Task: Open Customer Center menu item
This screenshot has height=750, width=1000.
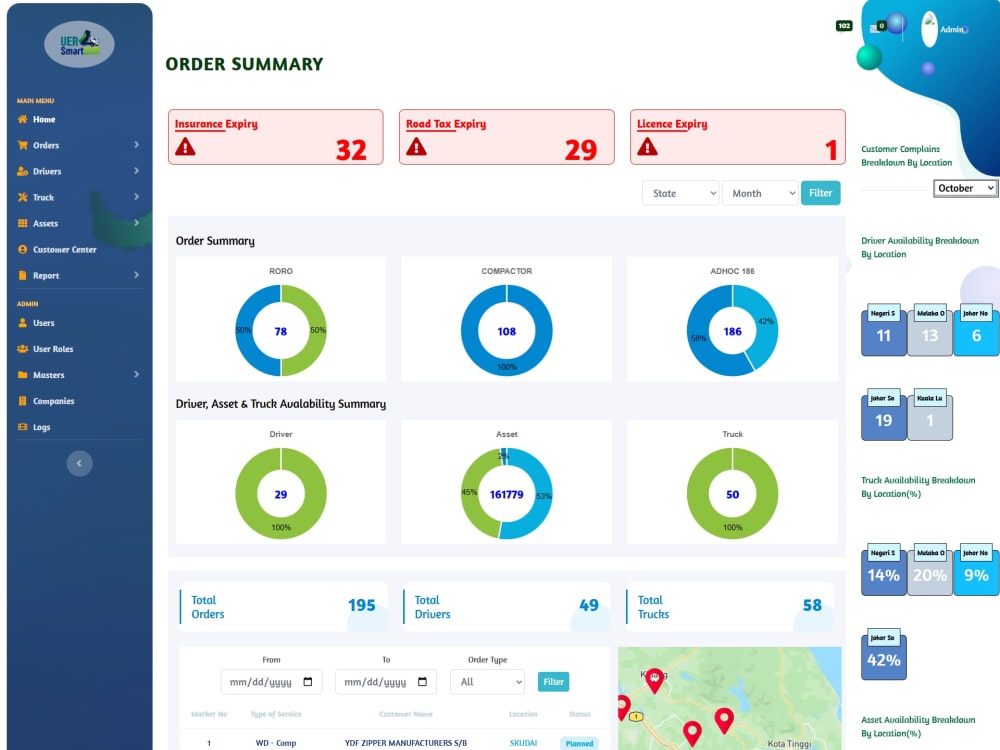Action: pos(64,249)
